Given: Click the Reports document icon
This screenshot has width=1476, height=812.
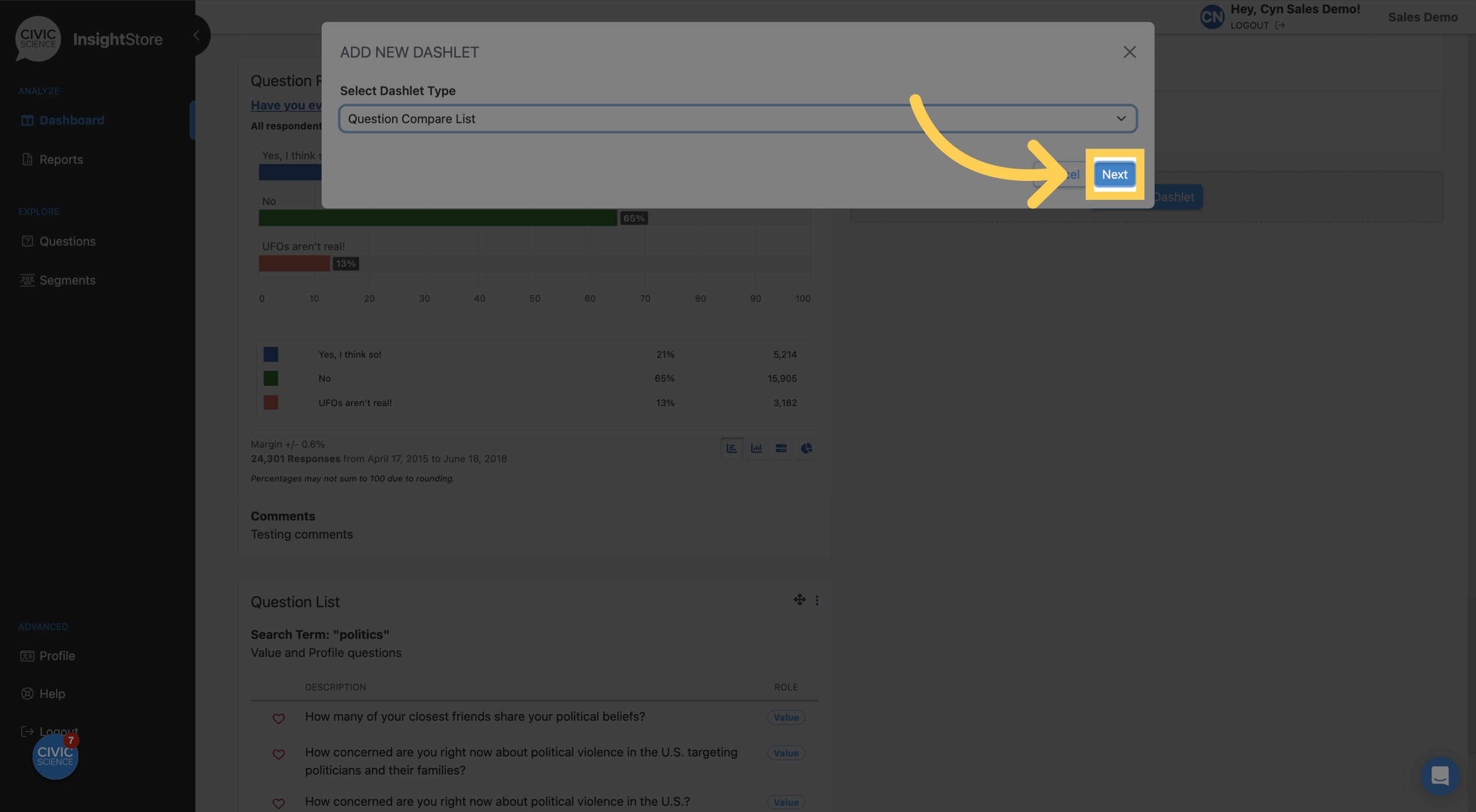Looking at the screenshot, I should (27, 159).
